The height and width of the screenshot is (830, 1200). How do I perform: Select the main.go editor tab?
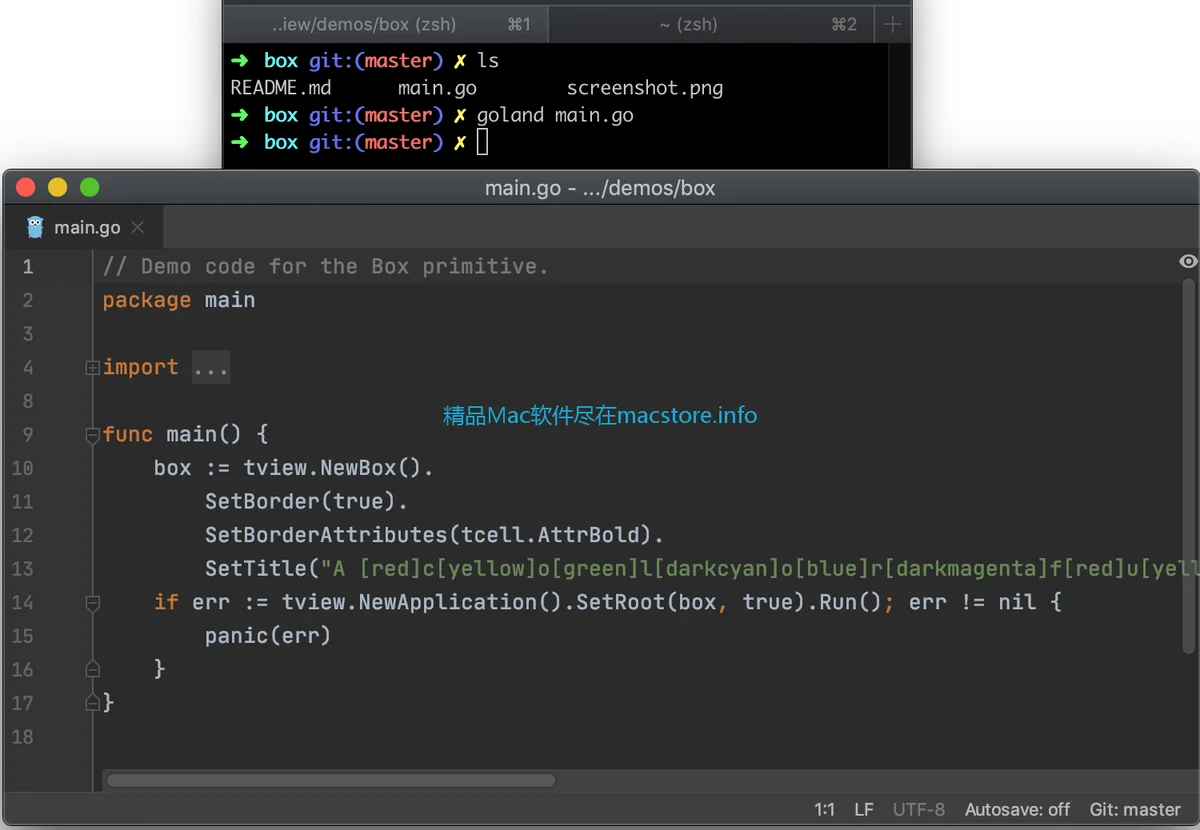pos(84,227)
